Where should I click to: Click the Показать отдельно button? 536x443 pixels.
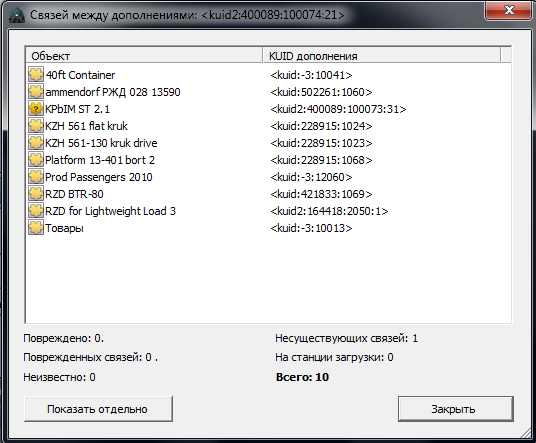click(98, 409)
